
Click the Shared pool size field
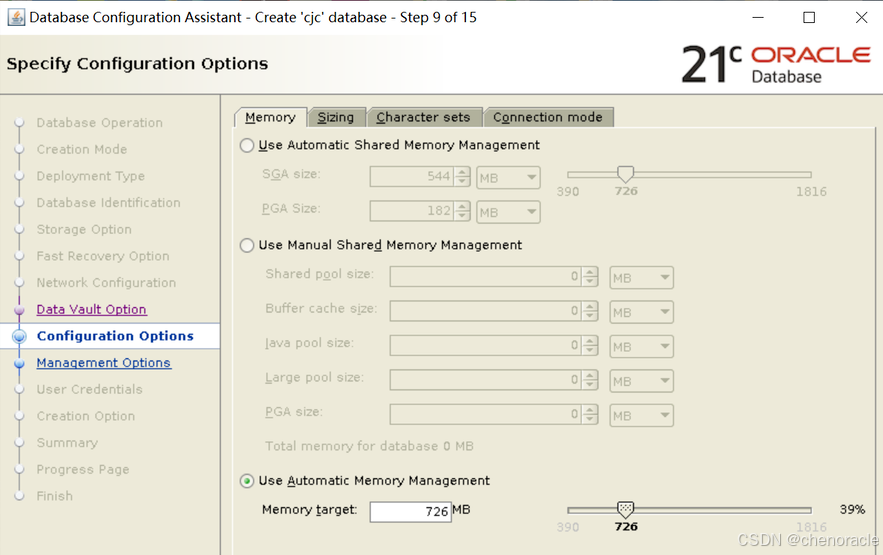tap(486, 276)
